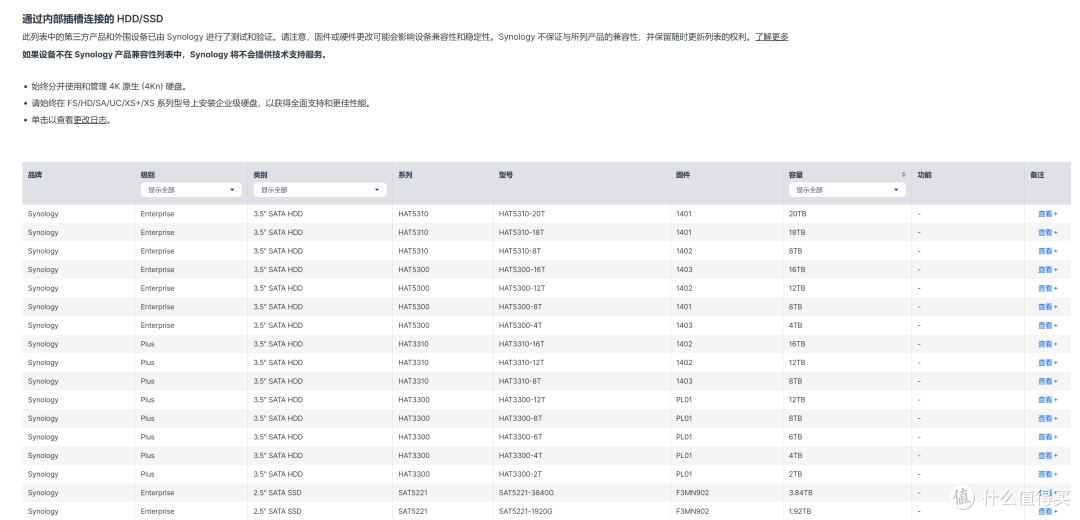Click 2.5" SATA SSD cell for SAT5221-1920G

coord(277,512)
